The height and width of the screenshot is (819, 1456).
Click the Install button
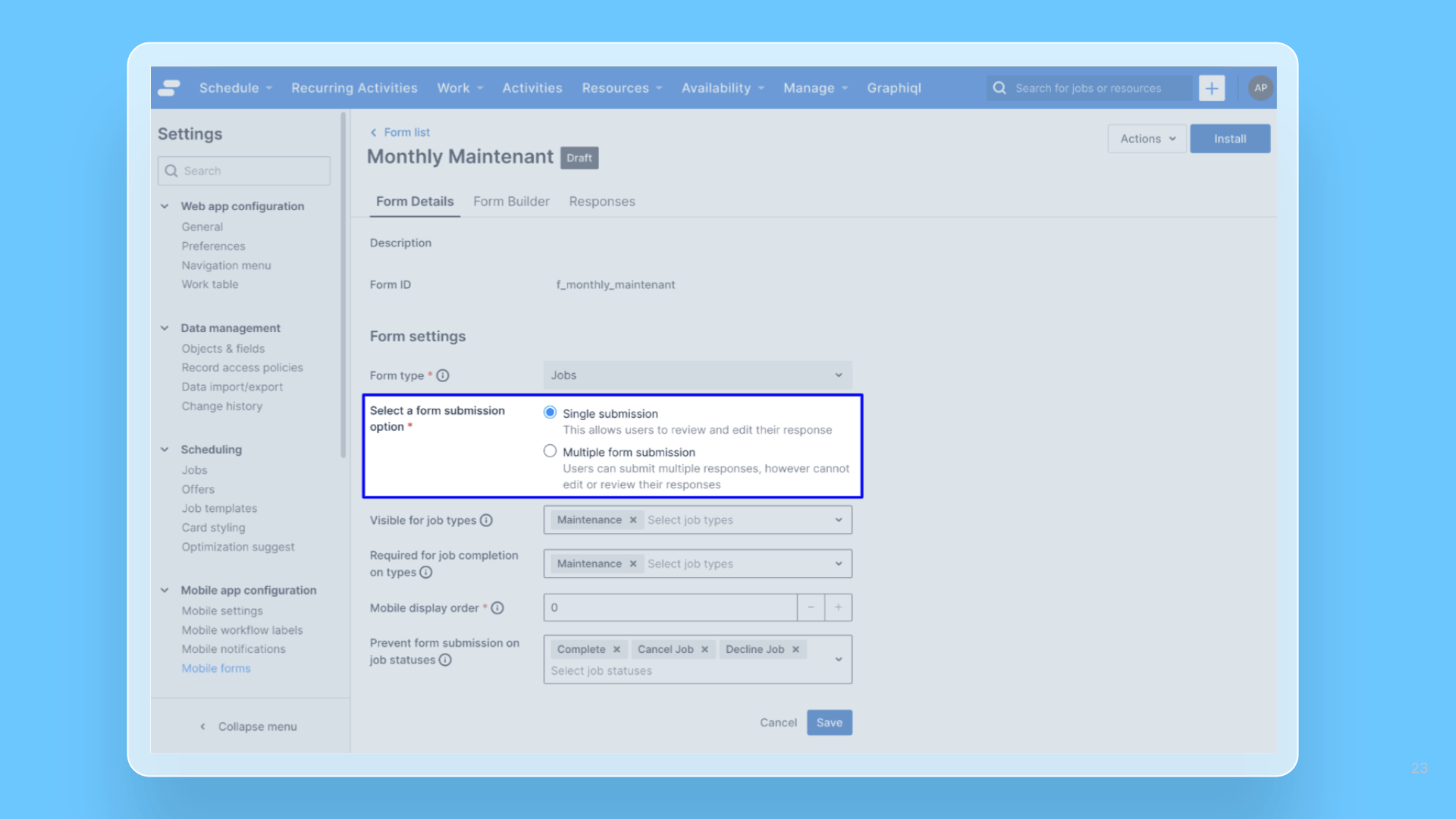(x=1230, y=139)
